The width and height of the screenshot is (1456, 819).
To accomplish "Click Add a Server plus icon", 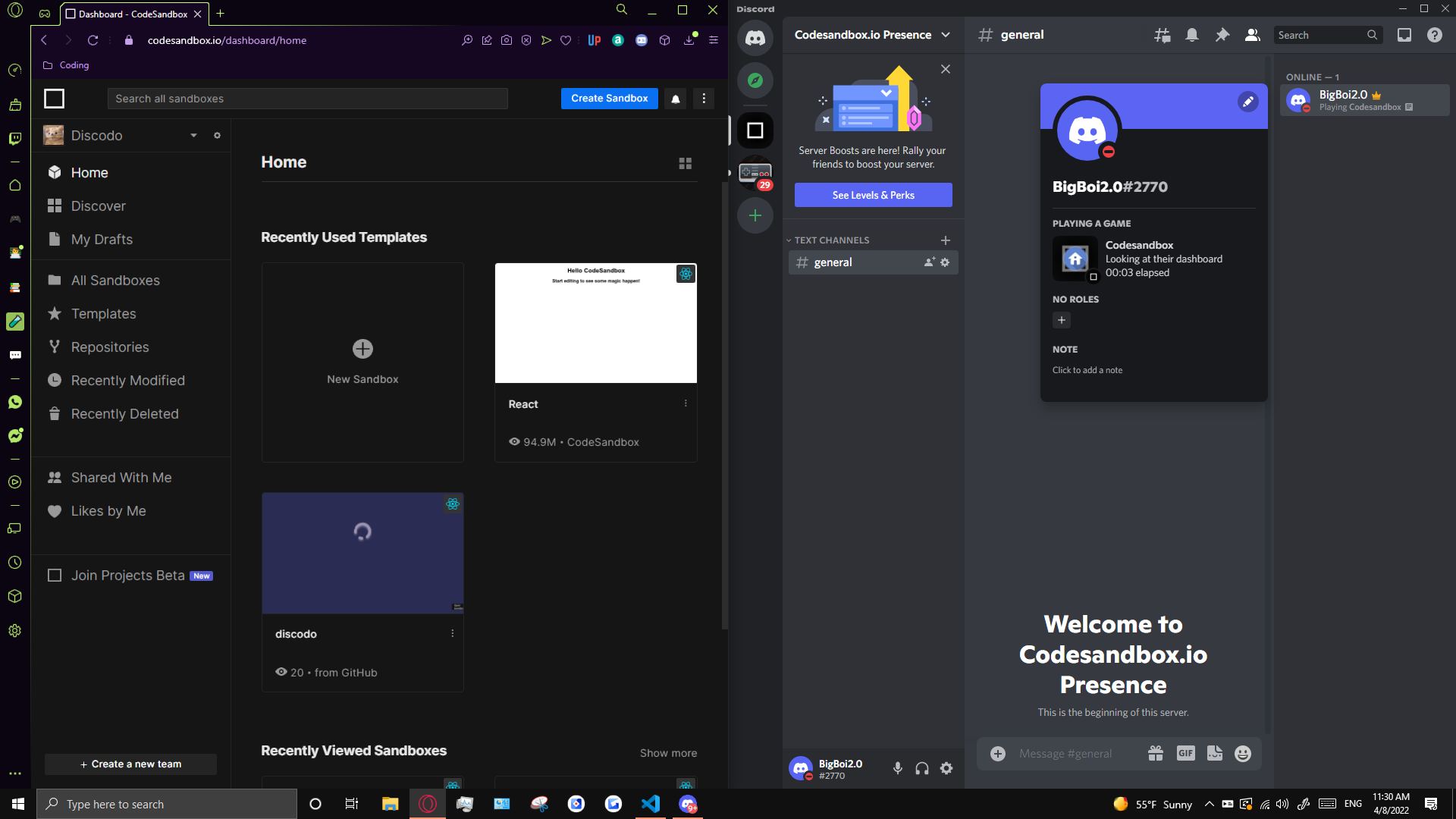I will (755, 215).
